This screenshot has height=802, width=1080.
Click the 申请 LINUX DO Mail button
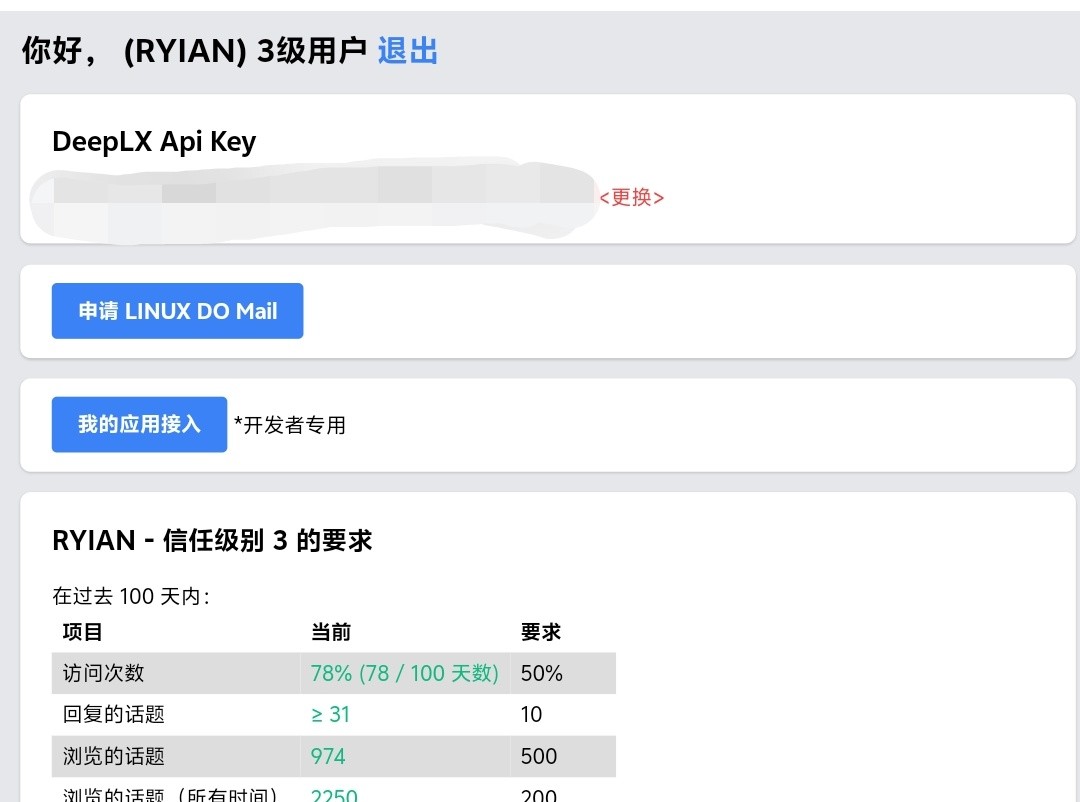pyautogui.click(x=178, y=311)
